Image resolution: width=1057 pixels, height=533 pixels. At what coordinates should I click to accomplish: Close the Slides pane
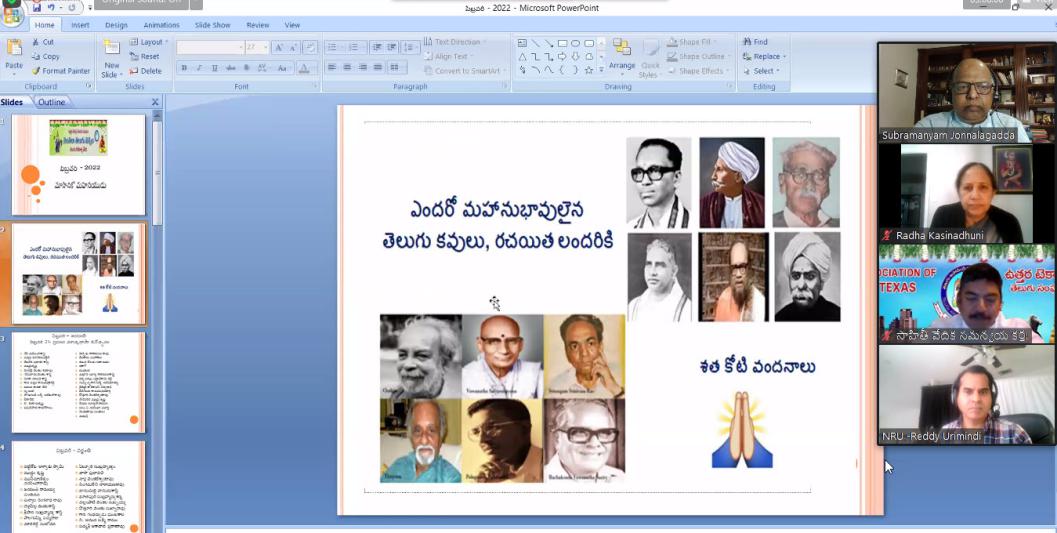155,102
